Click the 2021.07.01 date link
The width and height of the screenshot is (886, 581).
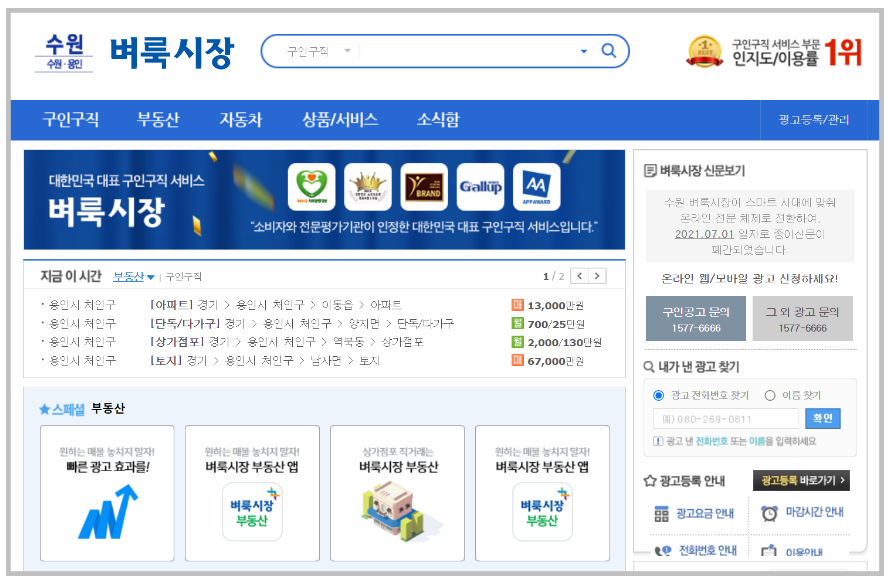[704, 234]
